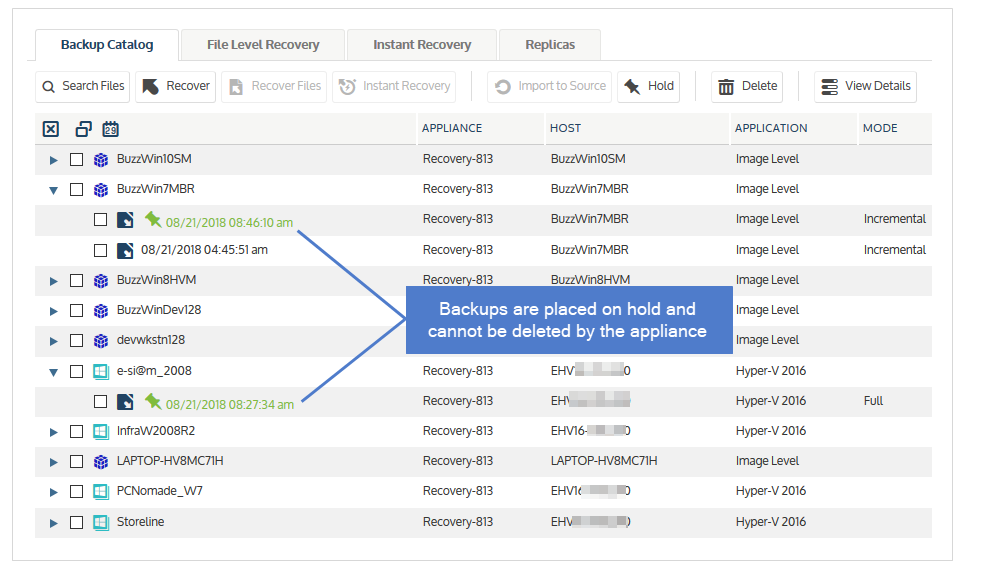Click the Hold button

(x=649, y=86)
